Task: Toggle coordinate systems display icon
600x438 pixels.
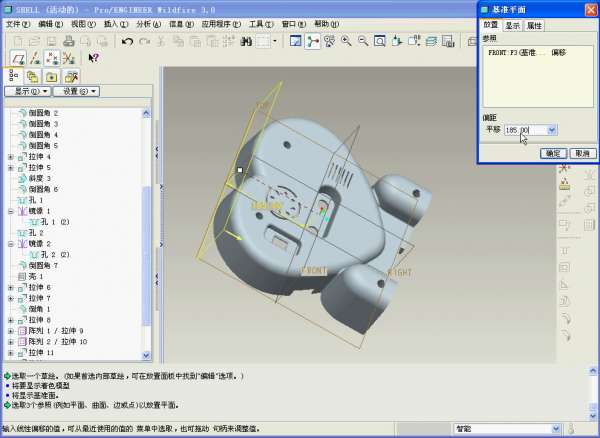Action: [68, 58]
